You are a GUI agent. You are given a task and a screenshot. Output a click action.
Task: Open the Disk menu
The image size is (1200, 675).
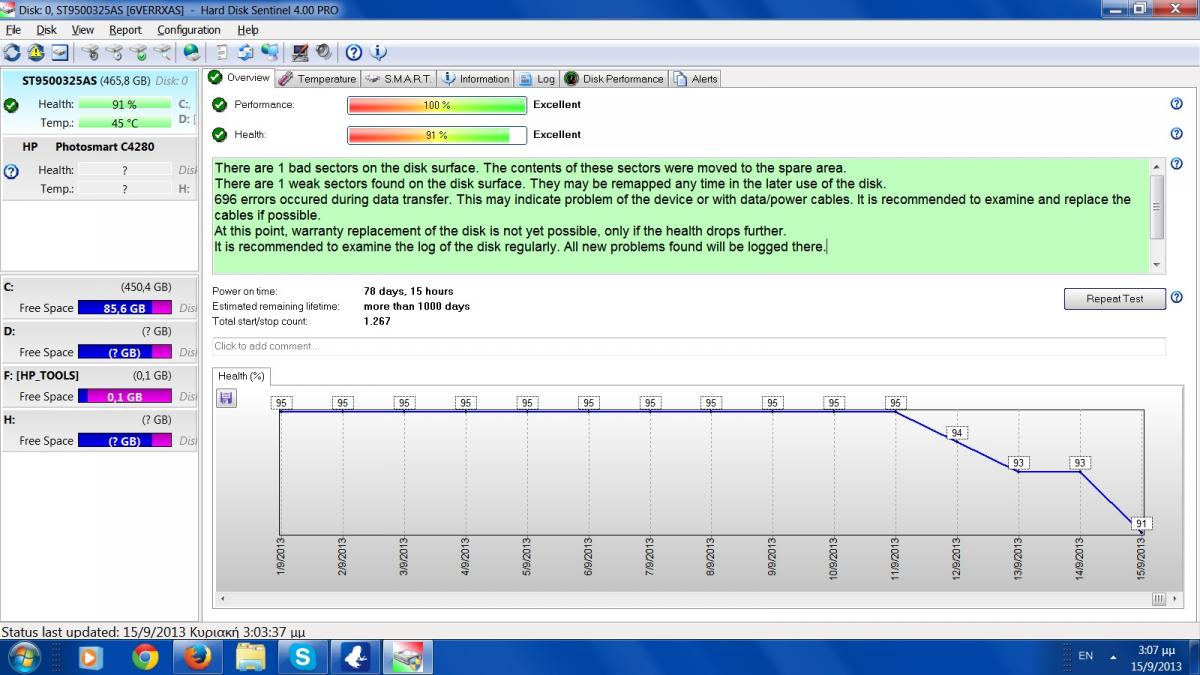pos(46,30)
